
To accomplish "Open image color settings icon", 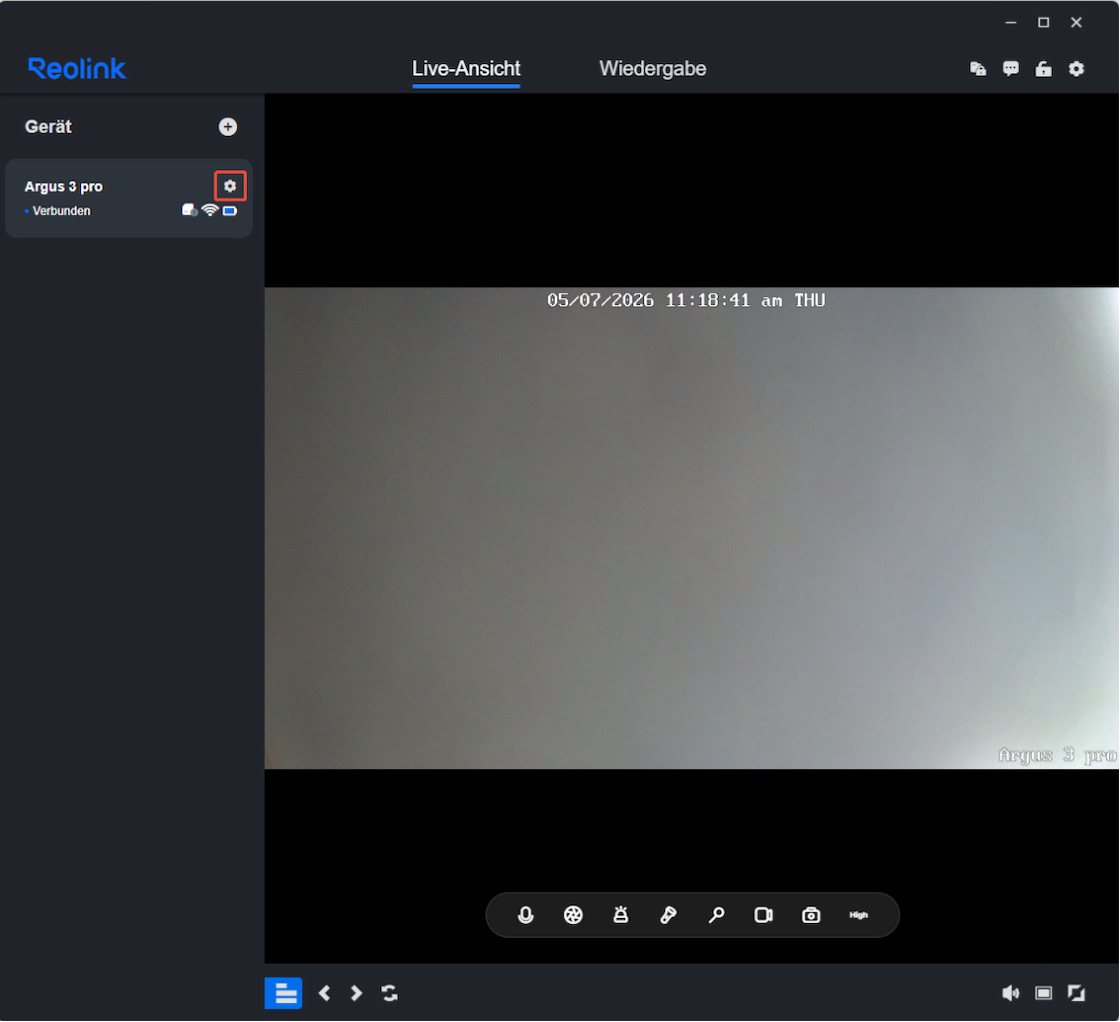I will coord(573,916).
